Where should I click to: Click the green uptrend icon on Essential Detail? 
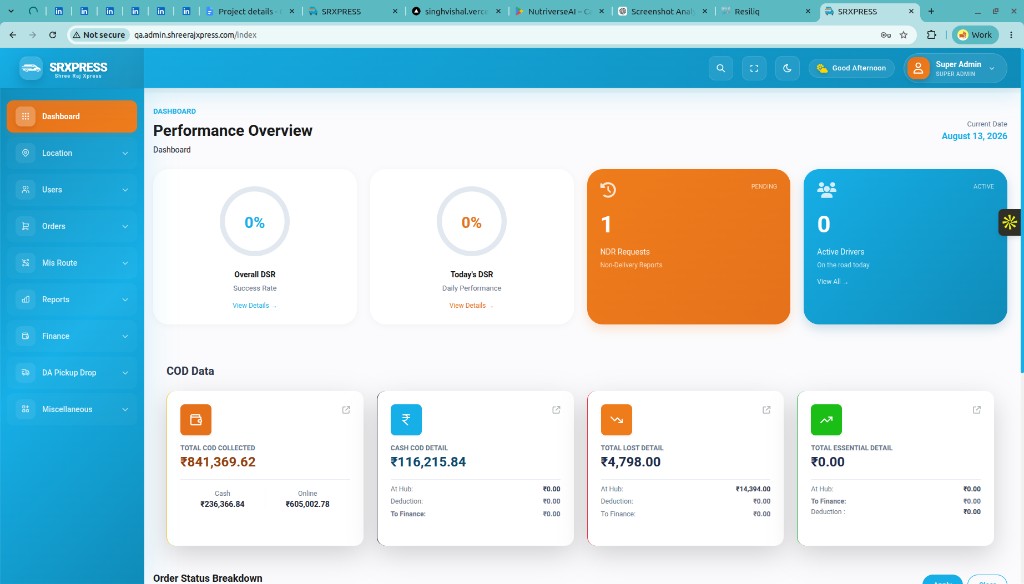(x=826, y=419)
